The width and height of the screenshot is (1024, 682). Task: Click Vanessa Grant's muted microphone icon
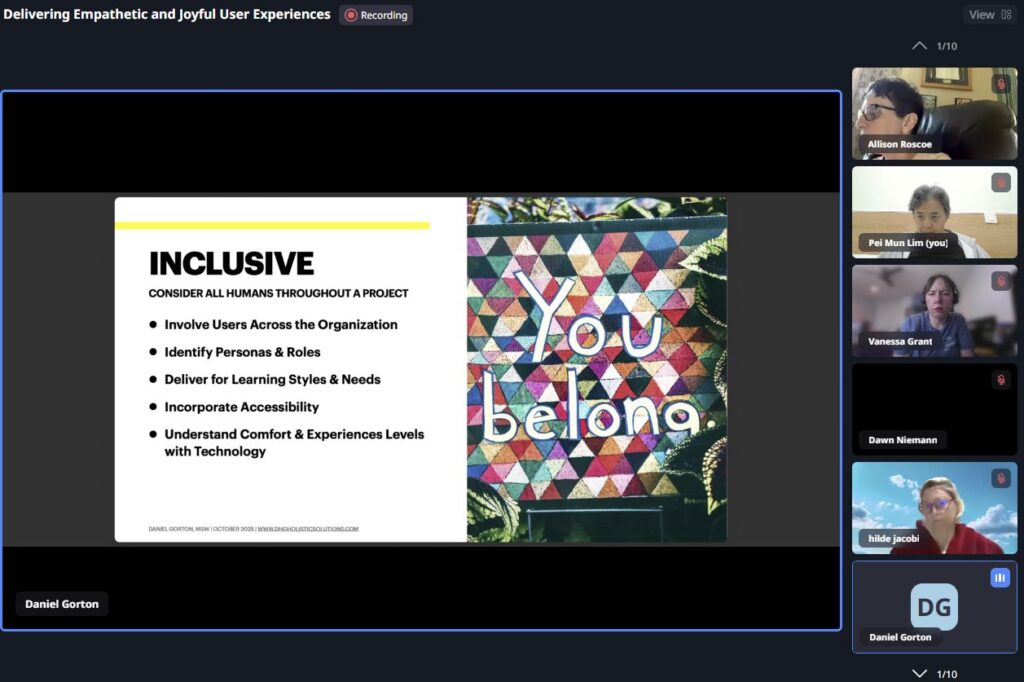tap(1000, 281)
